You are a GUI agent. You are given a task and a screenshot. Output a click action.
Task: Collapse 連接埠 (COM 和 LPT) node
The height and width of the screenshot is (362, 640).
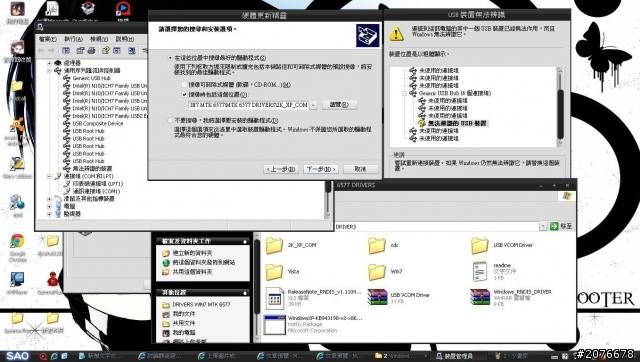click(x=49, y=176)
